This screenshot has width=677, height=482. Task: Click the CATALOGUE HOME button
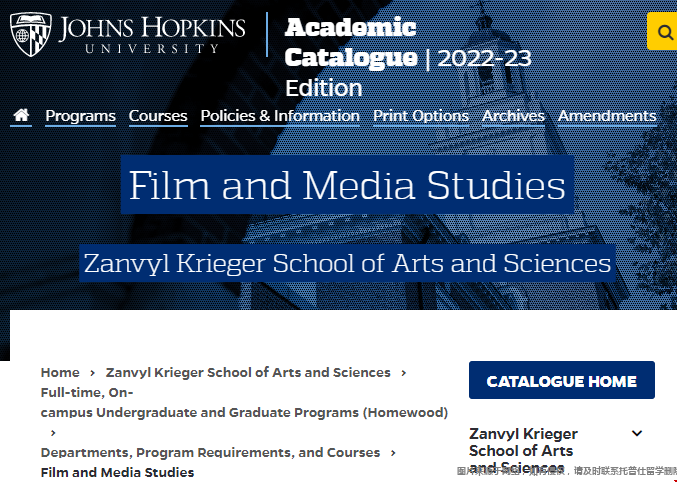pos(562,380)
